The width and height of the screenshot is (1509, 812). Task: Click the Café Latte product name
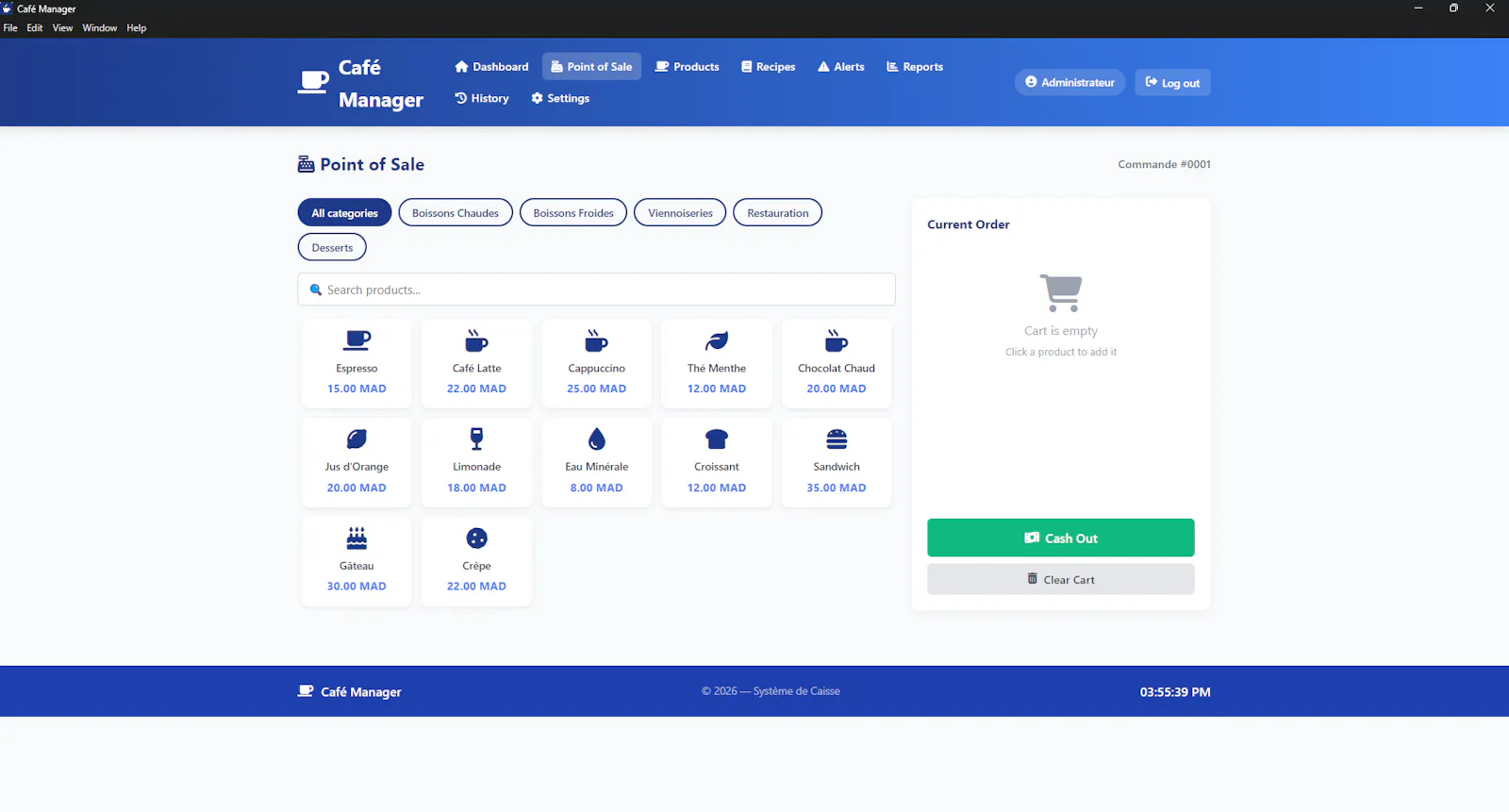[x=476, y=369]
